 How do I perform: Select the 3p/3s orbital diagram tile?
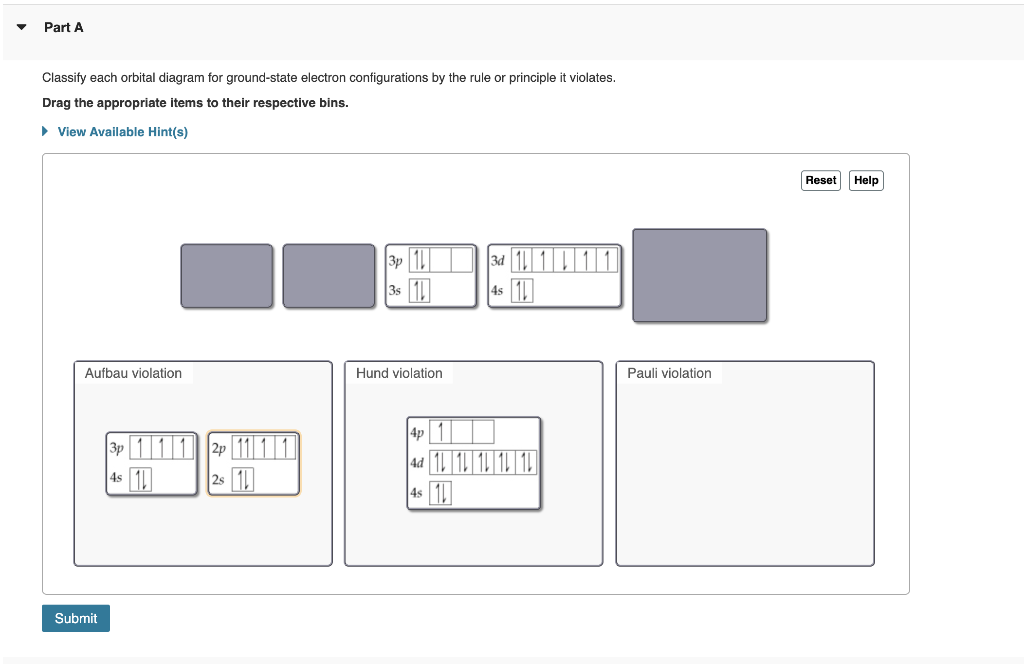(431, 276)
